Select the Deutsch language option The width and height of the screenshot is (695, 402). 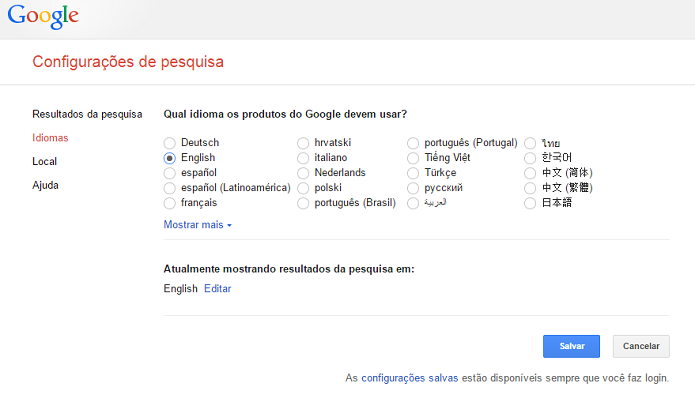tap(170, 143)
